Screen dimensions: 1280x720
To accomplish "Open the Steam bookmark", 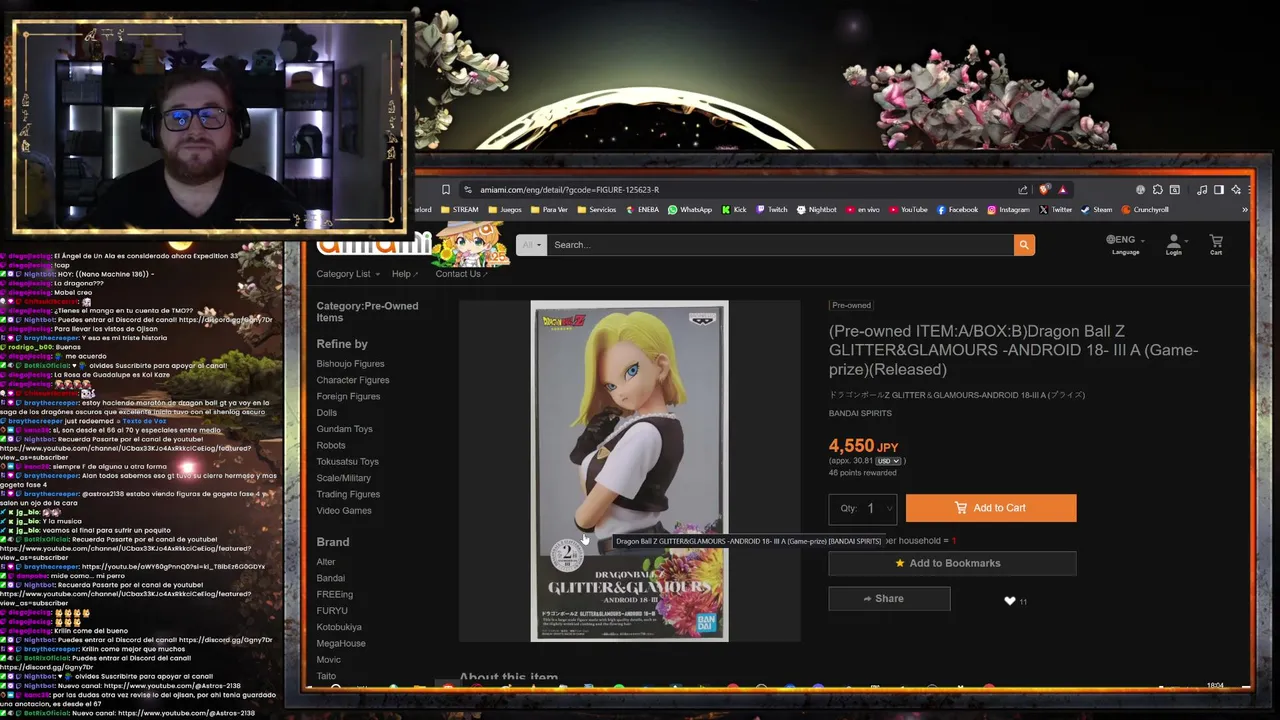I will tap(1096, 210).
